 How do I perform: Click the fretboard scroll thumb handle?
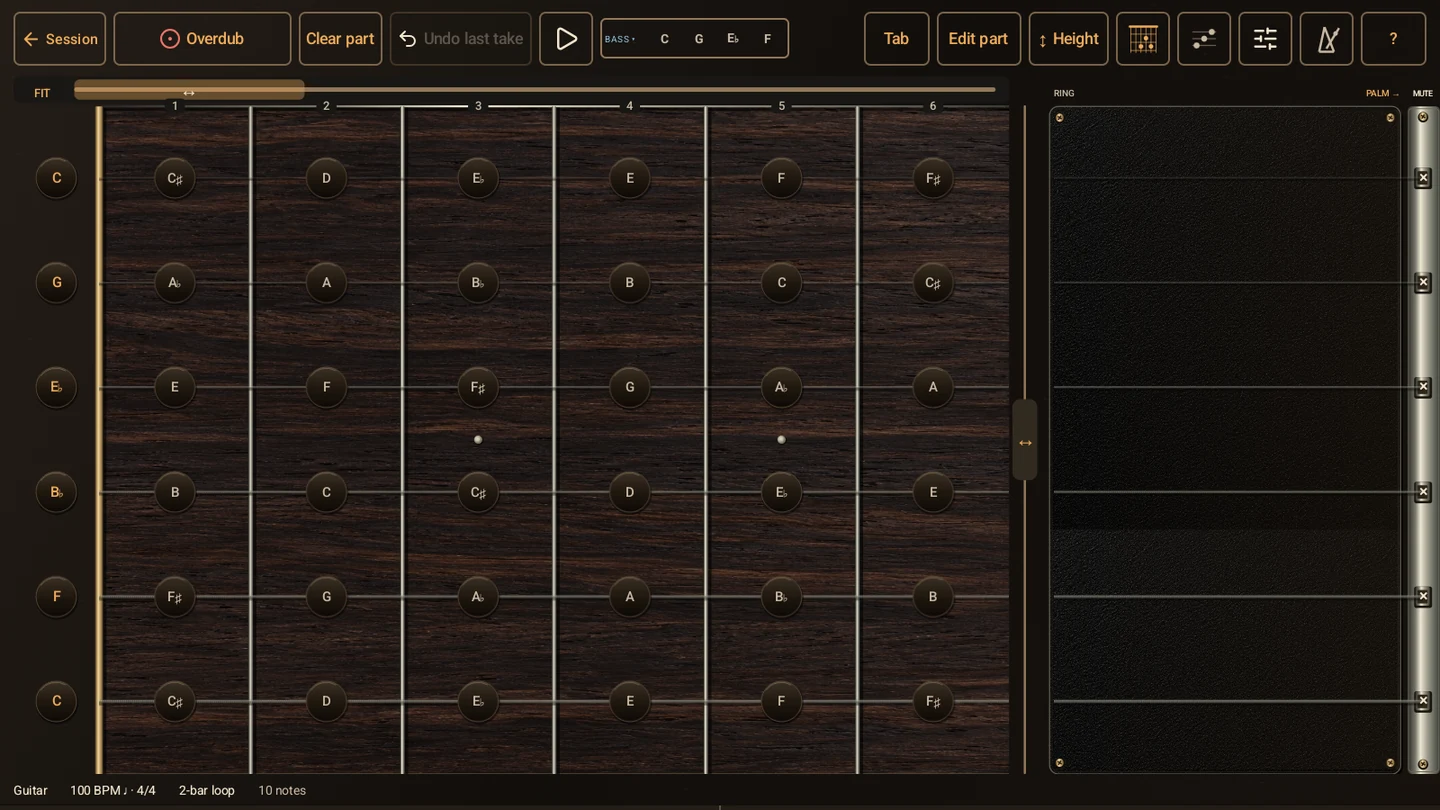point(189,90)
